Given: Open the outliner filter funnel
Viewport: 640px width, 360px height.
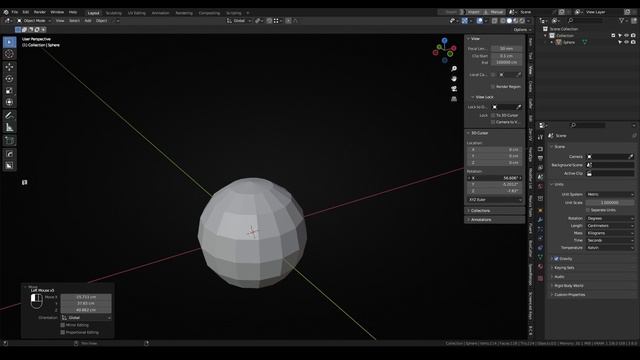Looking at the screenshot, I should tap(621, 20).
